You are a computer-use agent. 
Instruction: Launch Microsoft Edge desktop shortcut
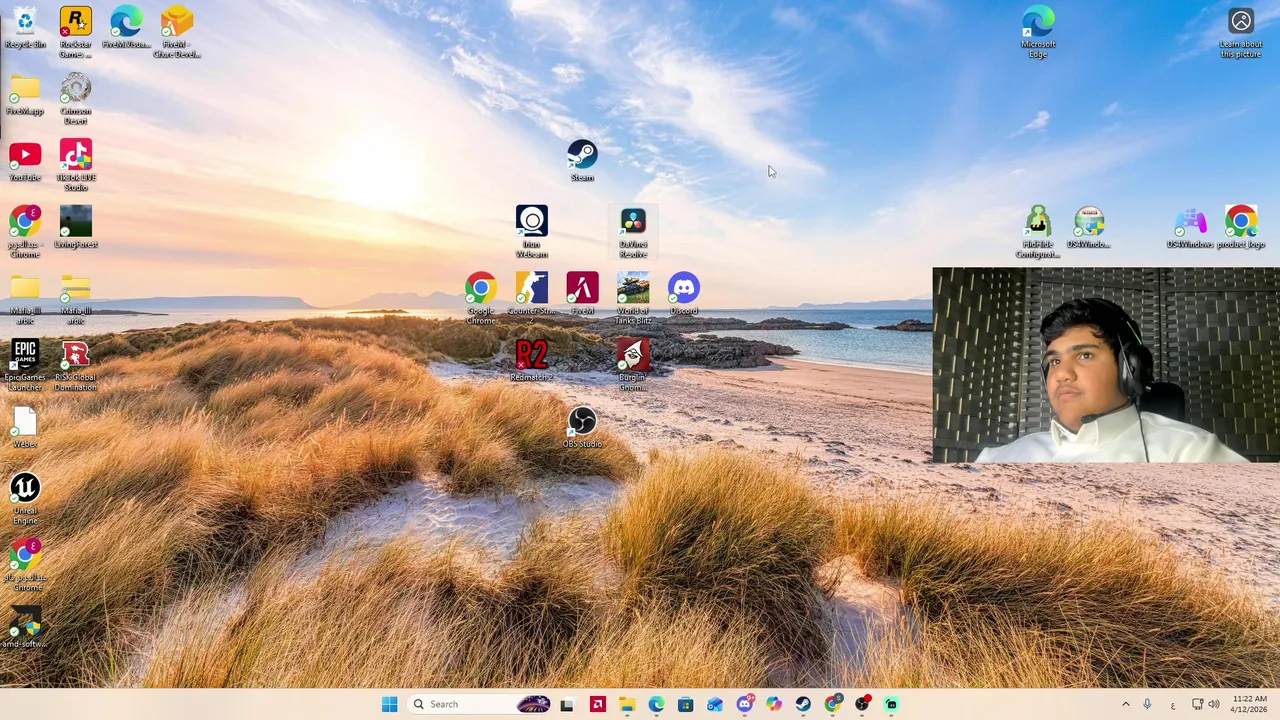point(1038,32)
